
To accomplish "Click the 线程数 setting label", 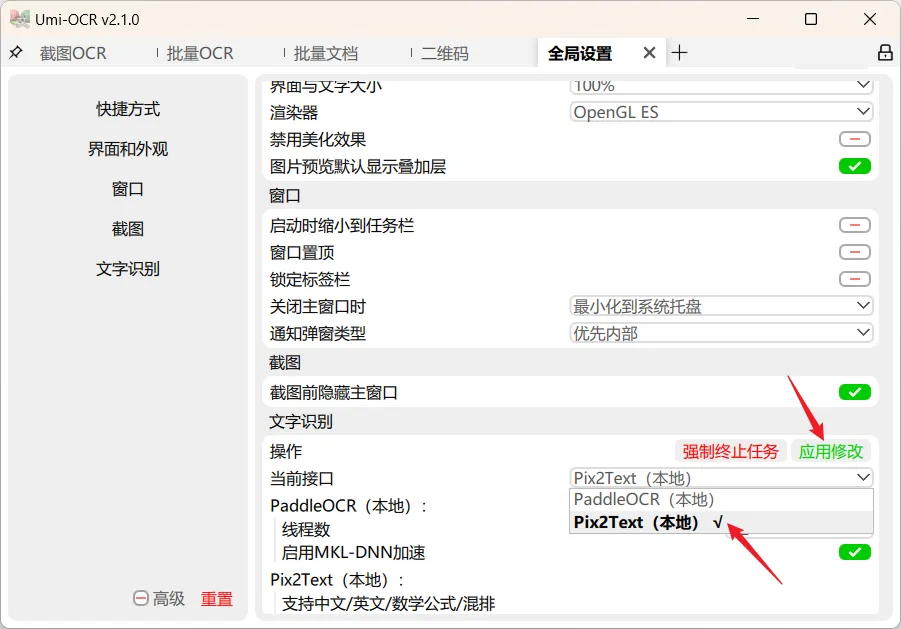I will point(306,529).
